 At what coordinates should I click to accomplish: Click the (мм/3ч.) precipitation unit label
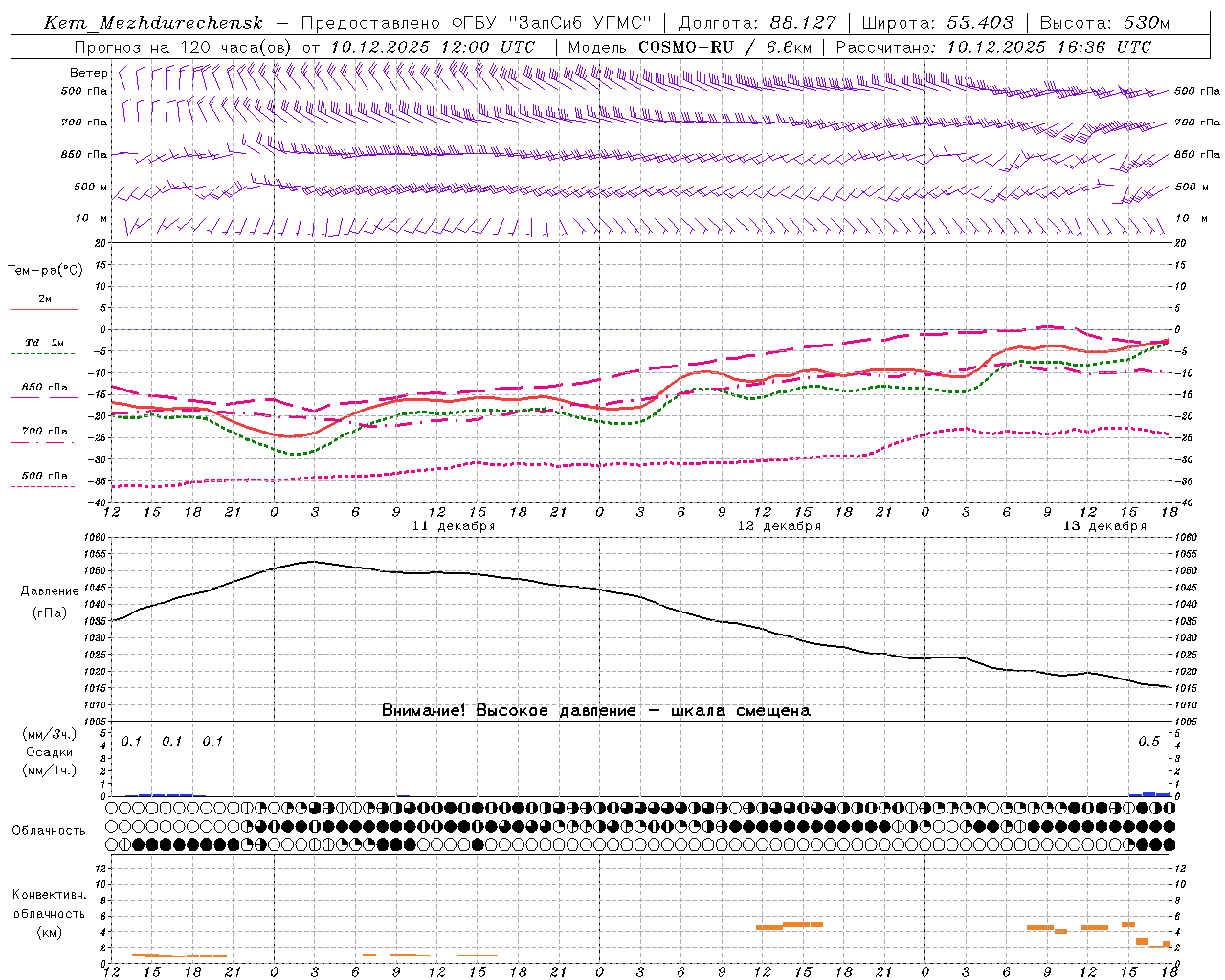[50, 735]
